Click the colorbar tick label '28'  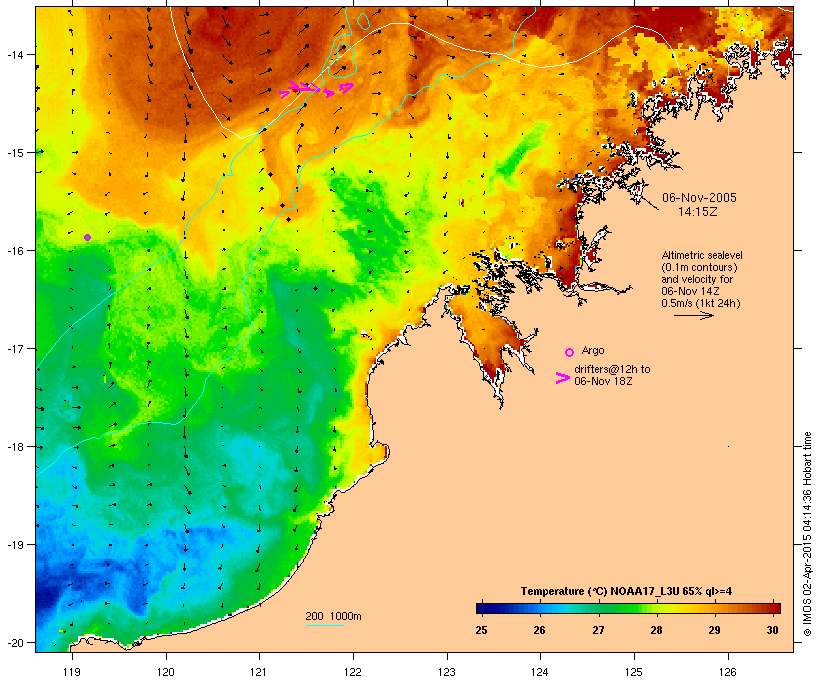(x=656, y=630)
